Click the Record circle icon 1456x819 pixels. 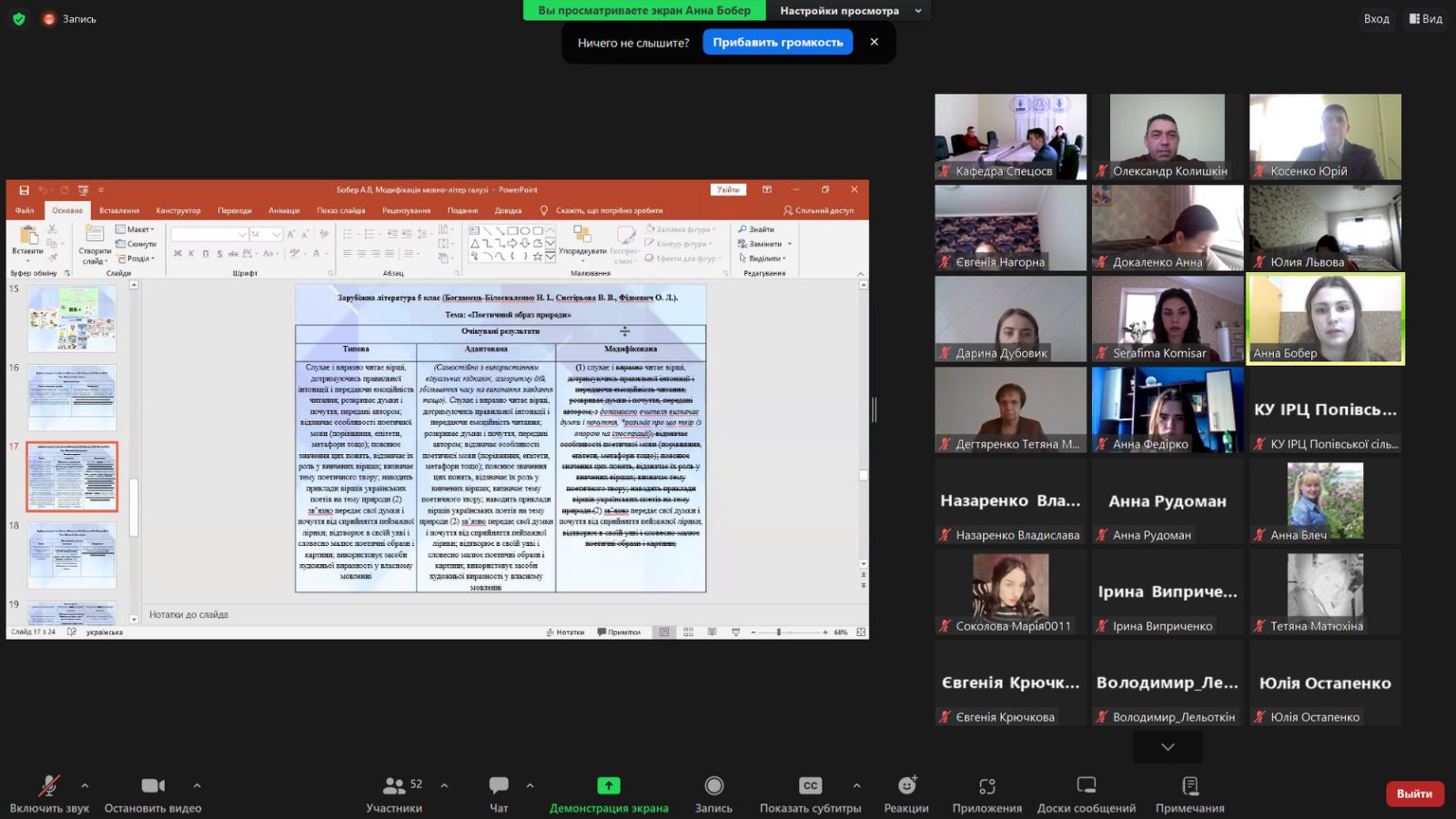713,785
